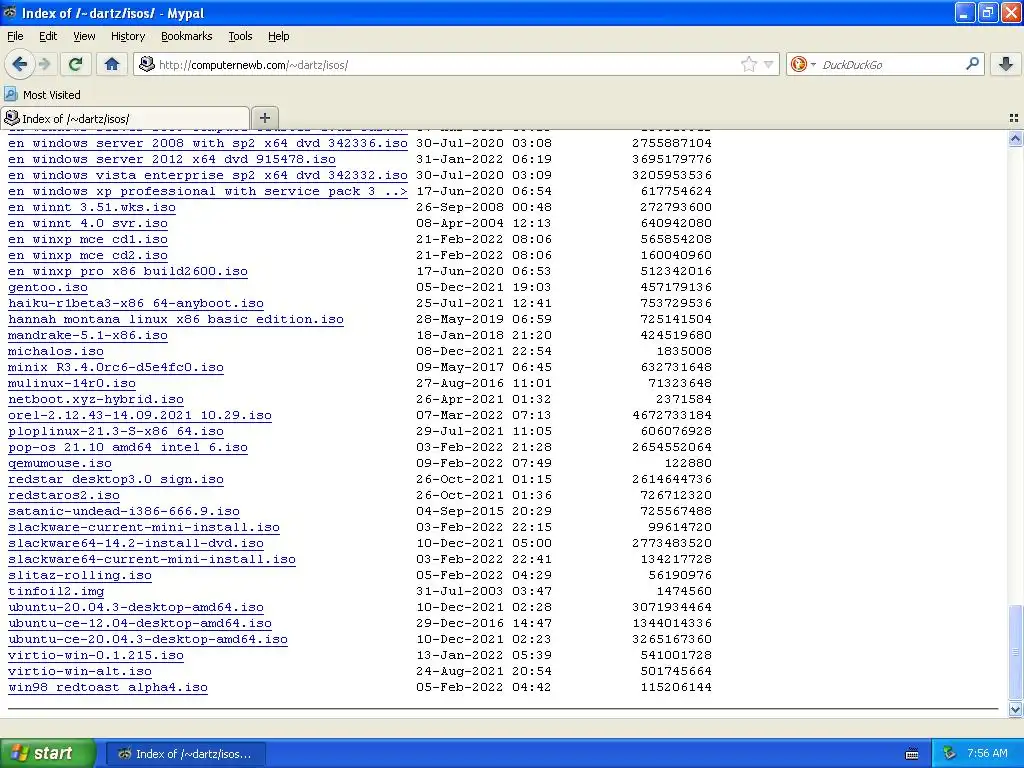Click hannah_montana_linux_x86_basic_edition.iso link

tap(176, 319)
